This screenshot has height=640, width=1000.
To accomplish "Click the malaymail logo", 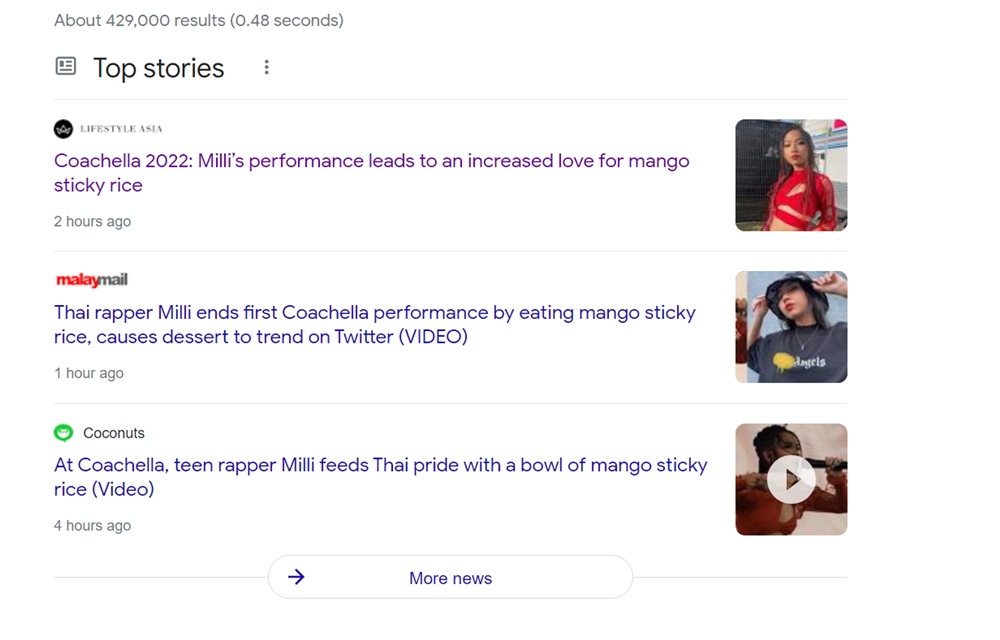I will click(x=92, y=280).
